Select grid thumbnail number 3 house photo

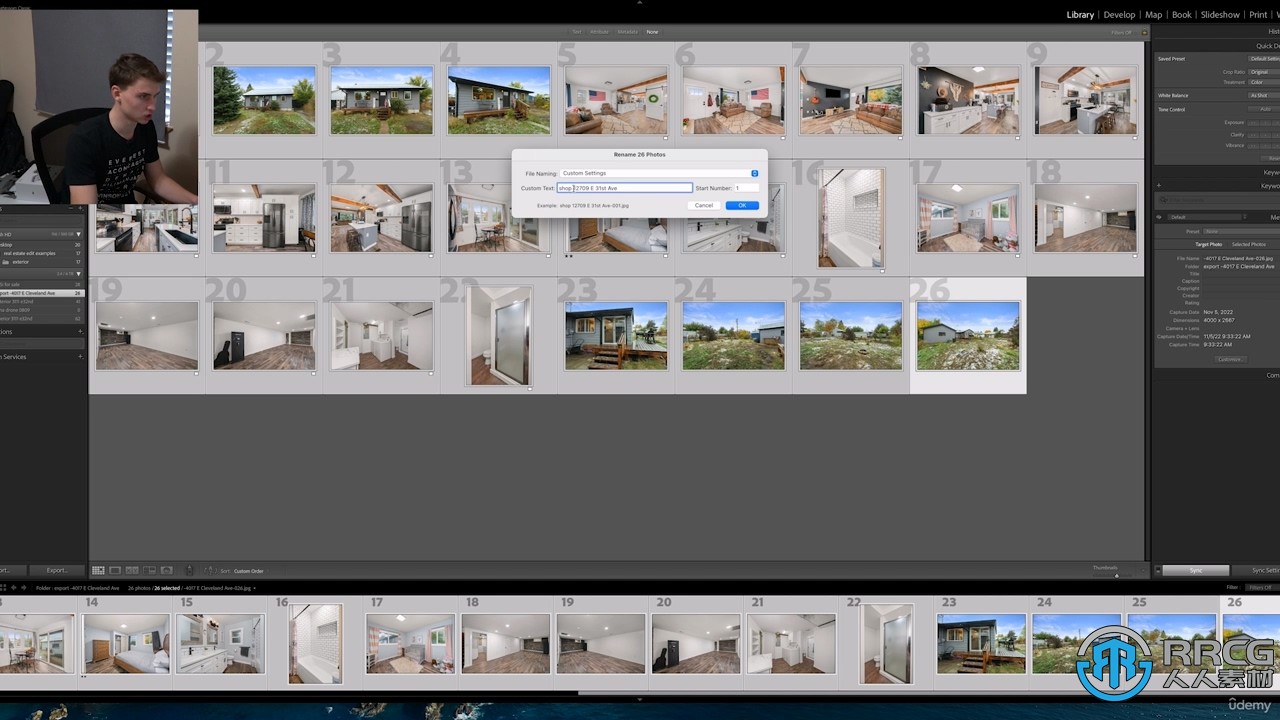[382, 100]
